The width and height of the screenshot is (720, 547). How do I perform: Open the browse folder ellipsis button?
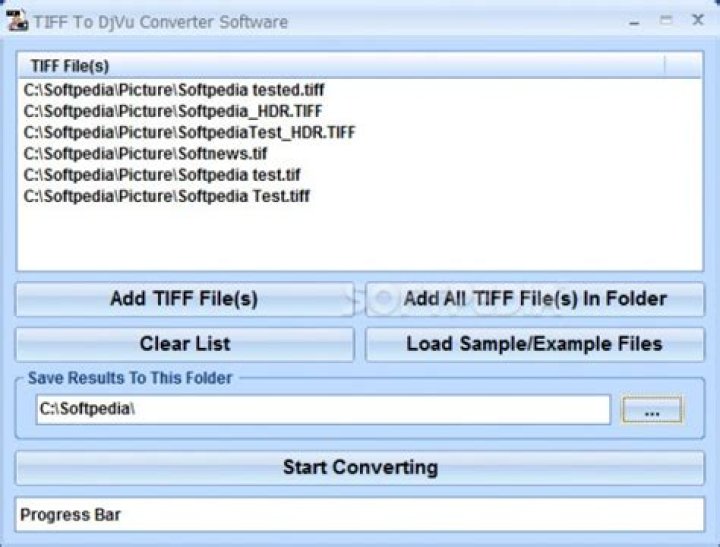click(x=652, y=409)
